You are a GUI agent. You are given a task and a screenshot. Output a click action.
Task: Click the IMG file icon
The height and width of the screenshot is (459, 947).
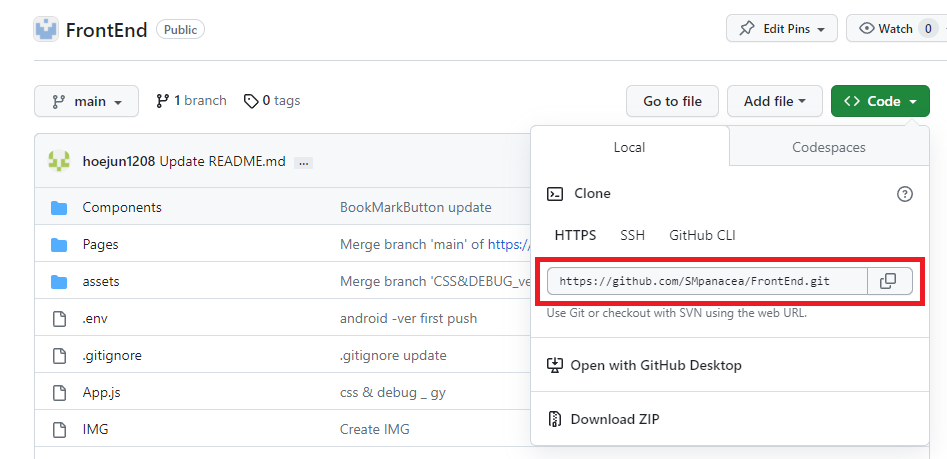[x=59, y=429]
